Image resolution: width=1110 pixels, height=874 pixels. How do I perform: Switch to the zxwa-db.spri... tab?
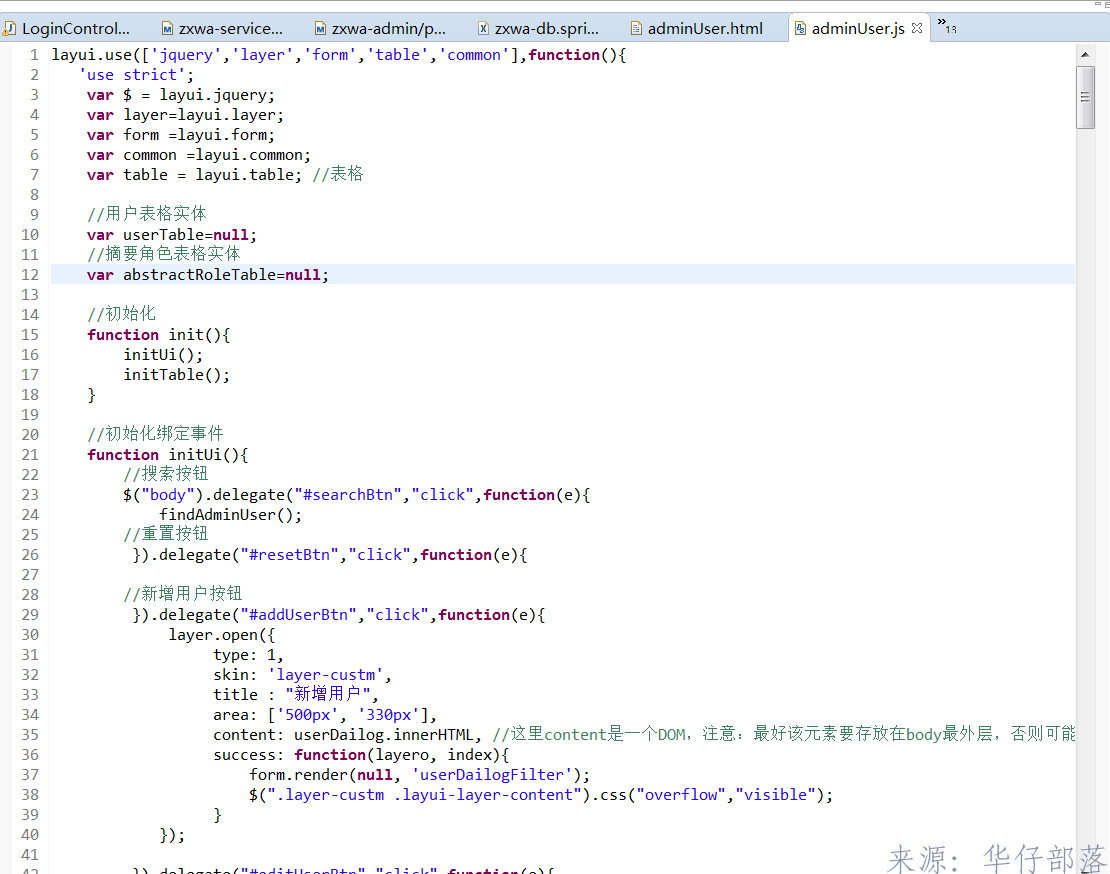(539, 28)
